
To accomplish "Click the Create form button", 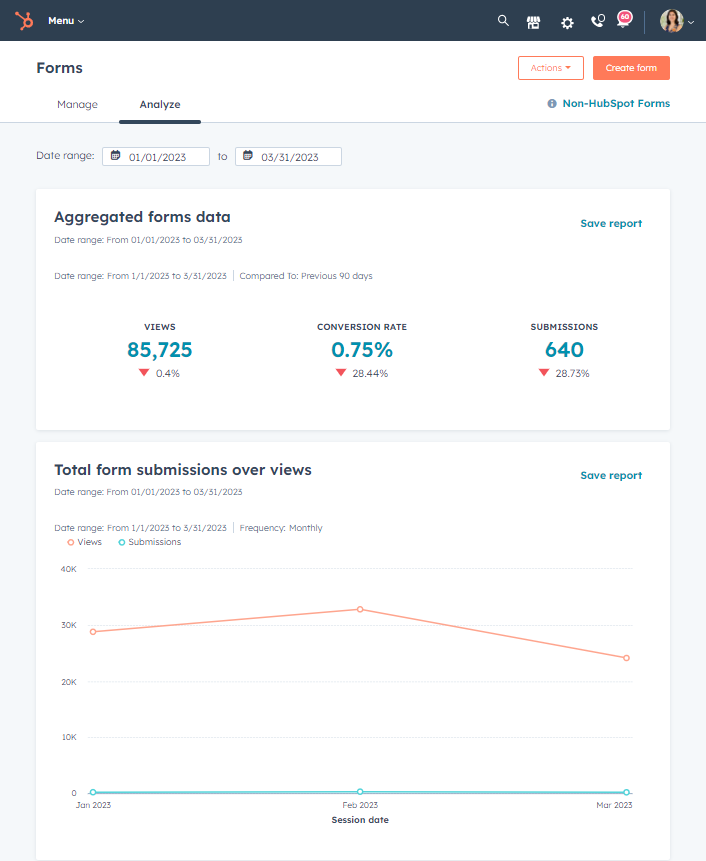I will tap(631, 68).
